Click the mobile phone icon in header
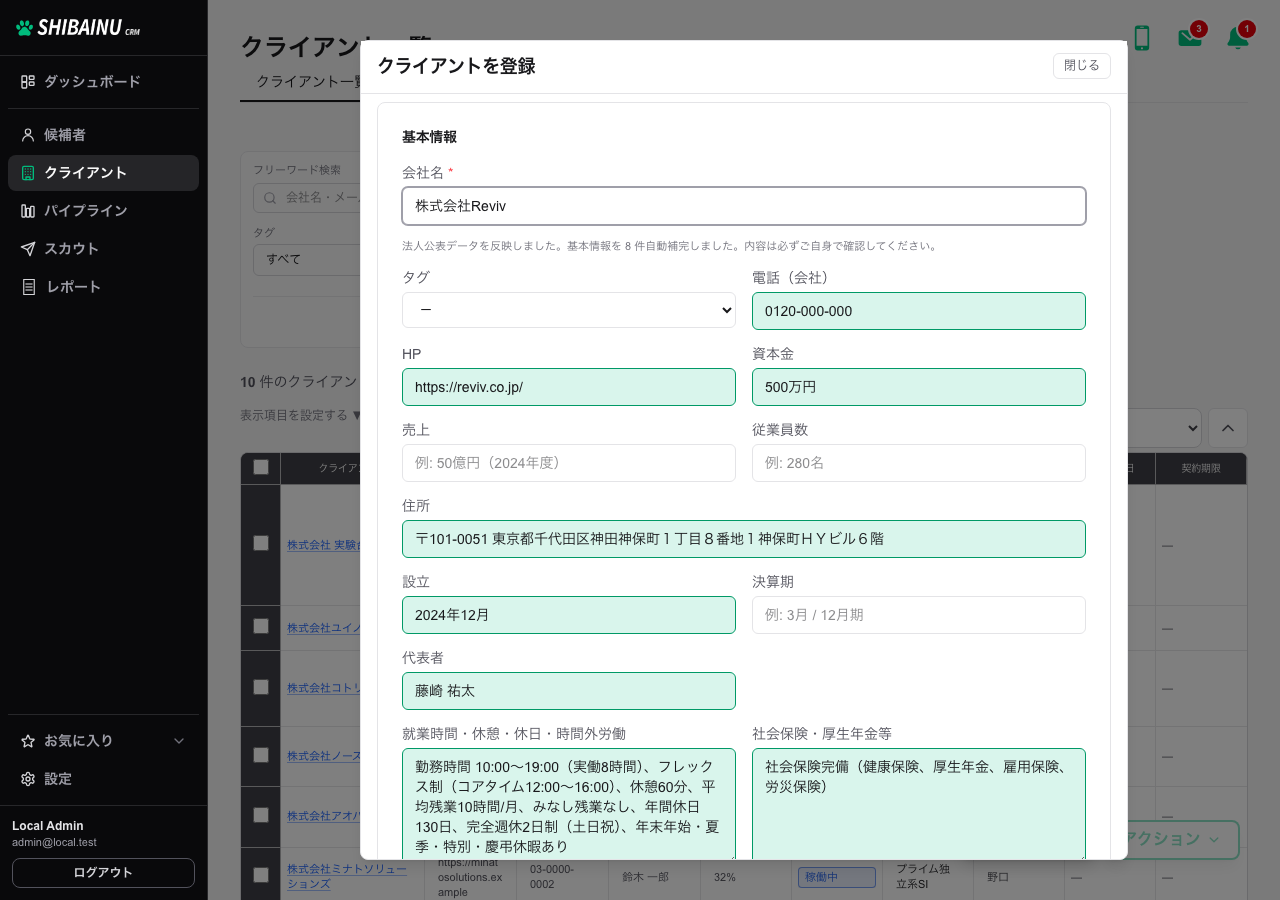This screenshot has width=1280, height=900. pos(1142,38)
